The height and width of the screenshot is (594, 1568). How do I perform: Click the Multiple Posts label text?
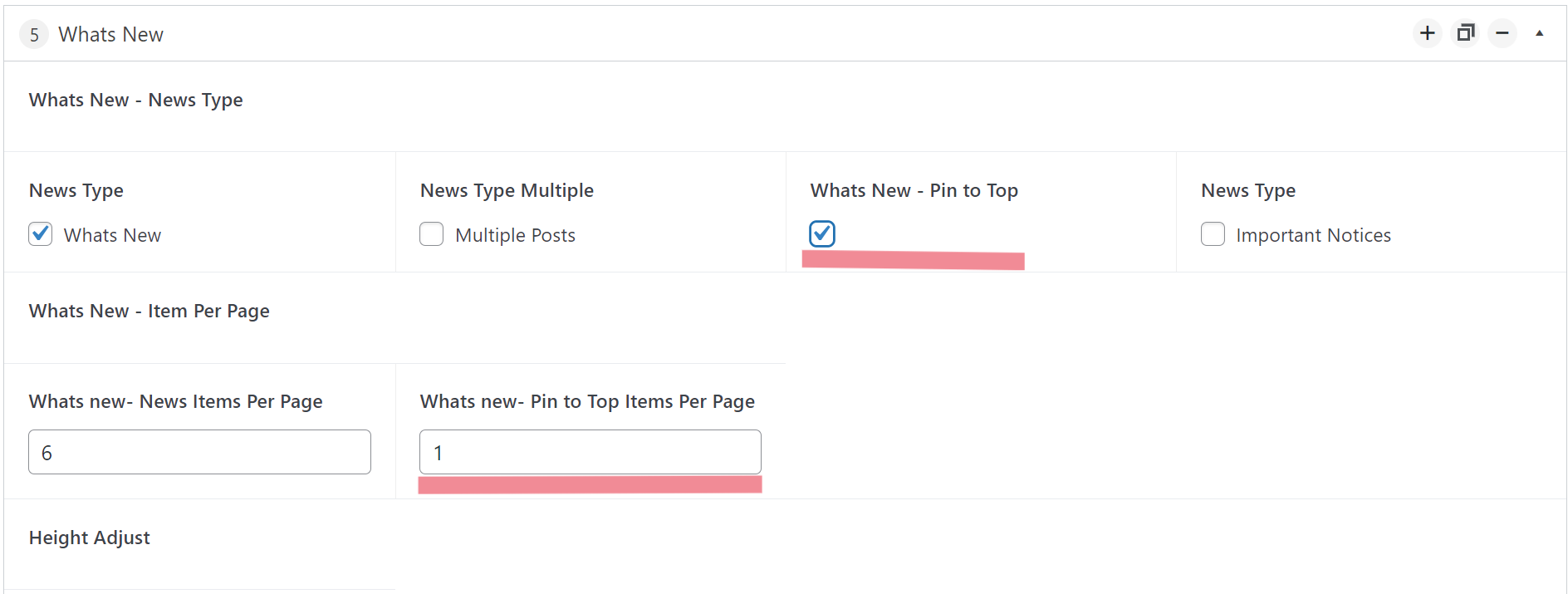(x=515, y=235)
